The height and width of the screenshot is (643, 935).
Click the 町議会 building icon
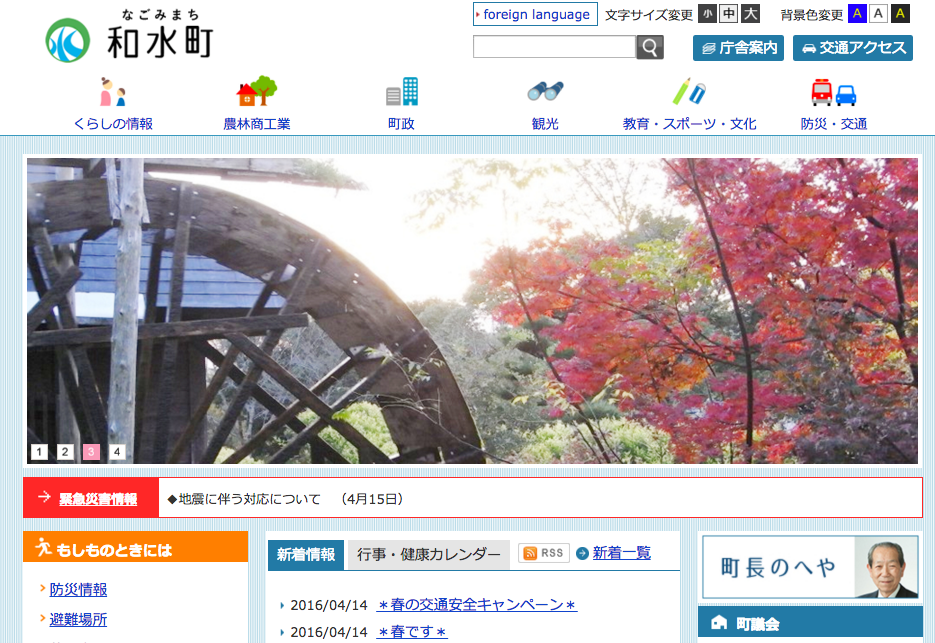(719, 623)
